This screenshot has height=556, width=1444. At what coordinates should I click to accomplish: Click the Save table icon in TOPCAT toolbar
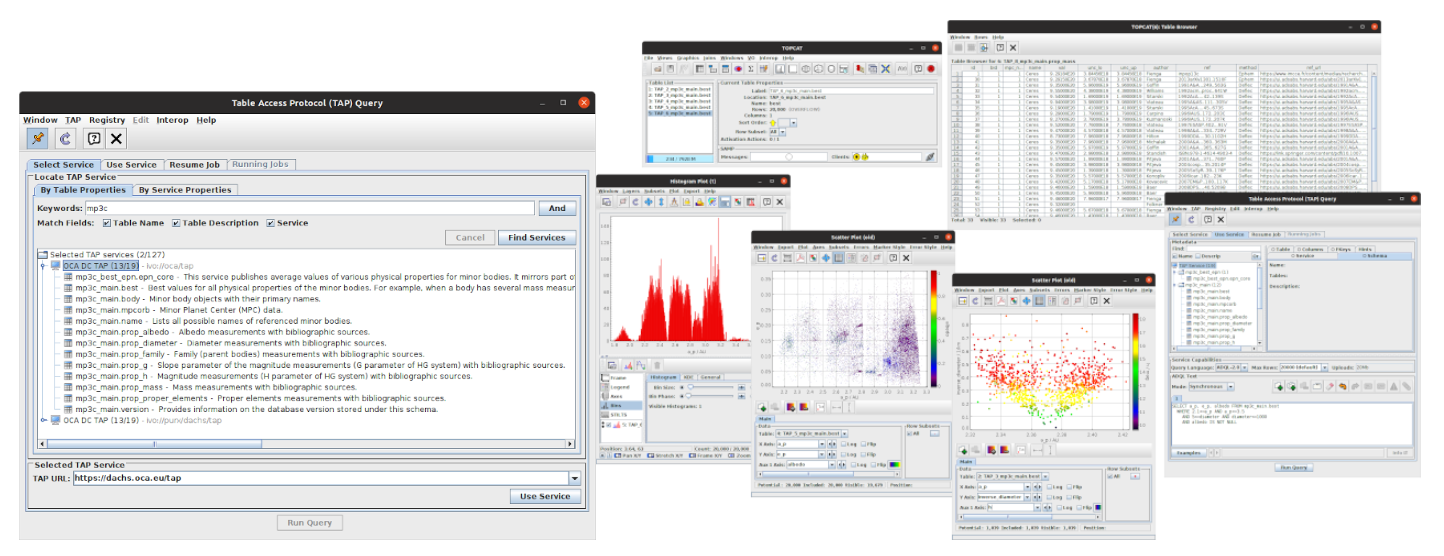click(x=670, y=69)
